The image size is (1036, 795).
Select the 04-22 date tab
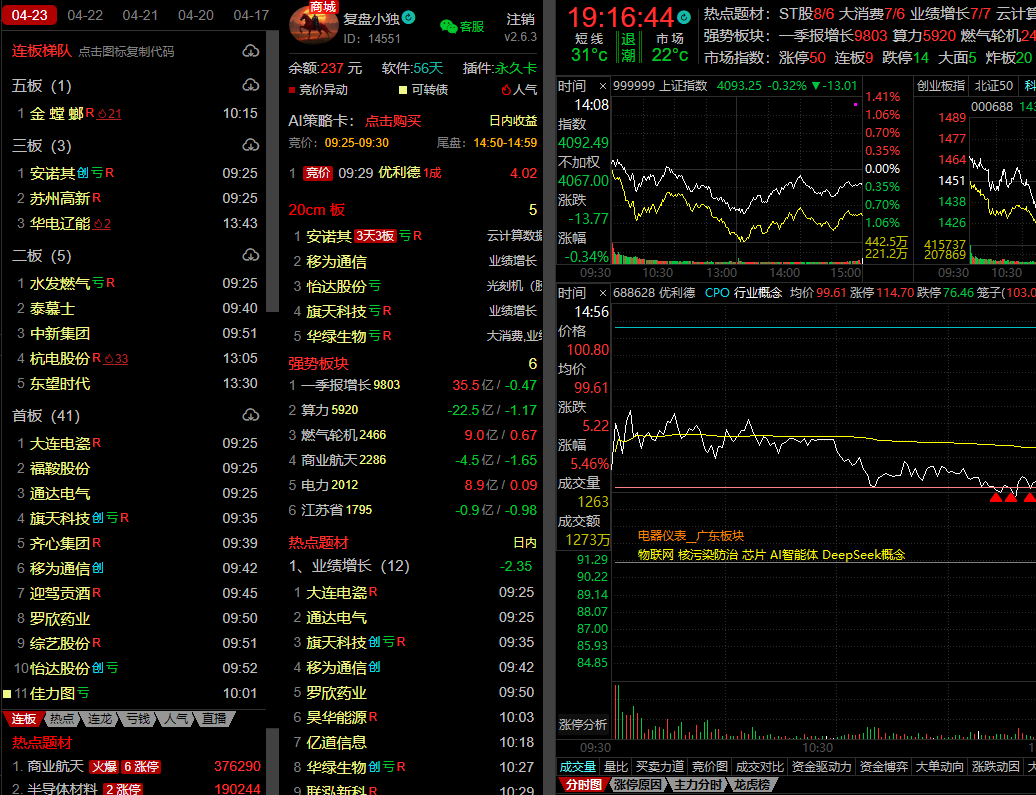point(85,15)
